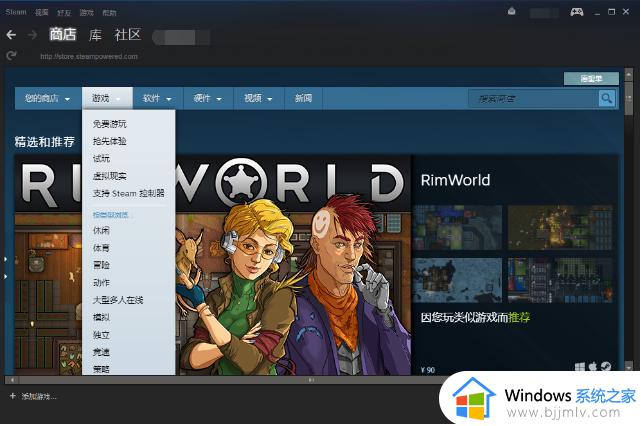Click the vertical scrollbar up arrow
This screenshot has width=641, height=426.
tap(629, 74)
